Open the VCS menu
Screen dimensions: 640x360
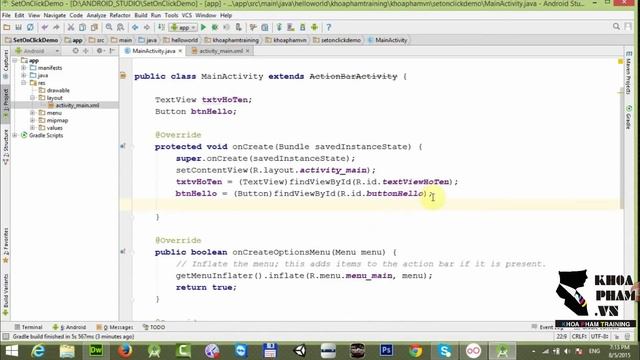(187, 15)
